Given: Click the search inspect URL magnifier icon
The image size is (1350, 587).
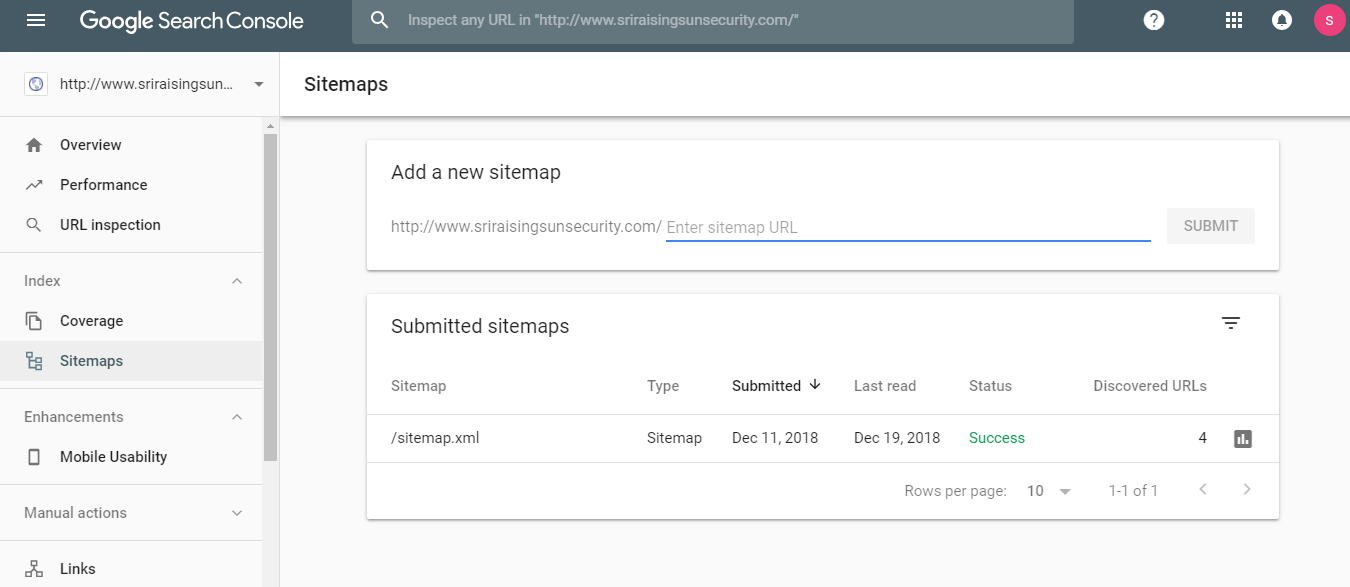Looking at the screenshot, I should point(378,19).
